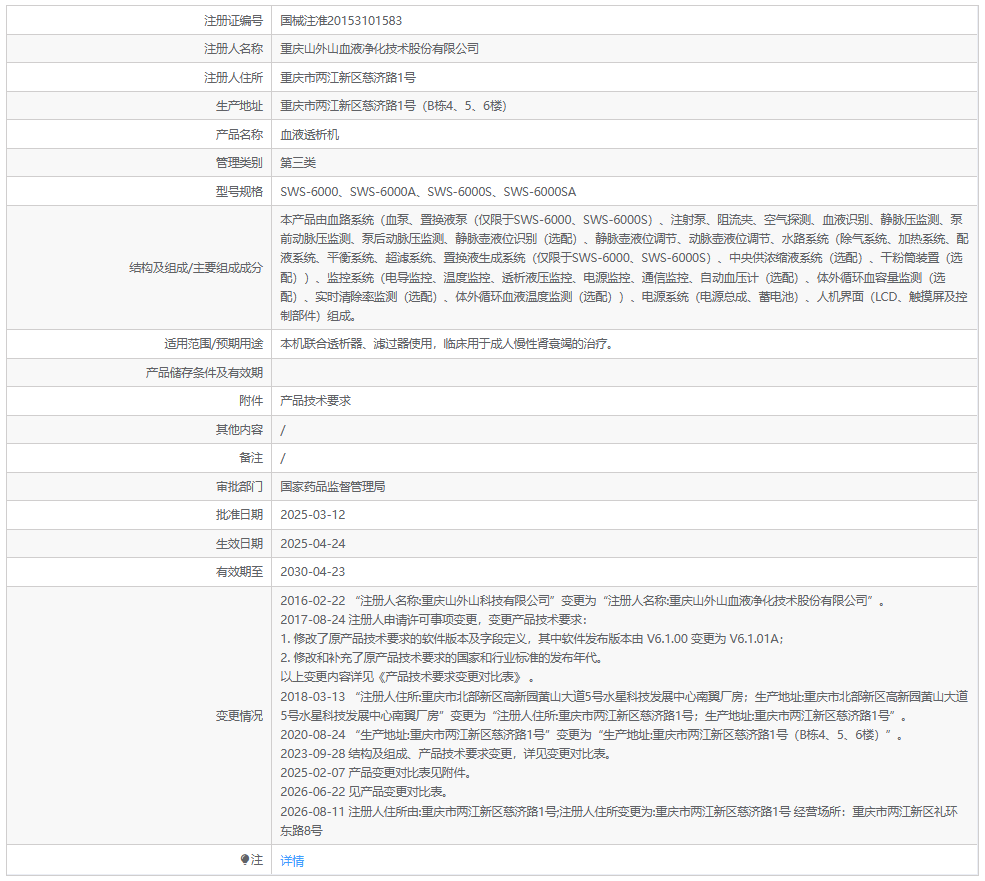This screenshot has width=985, height=881.
Task: Select the 2025-02-07 change record line
Action: click(x=376, y=773)
